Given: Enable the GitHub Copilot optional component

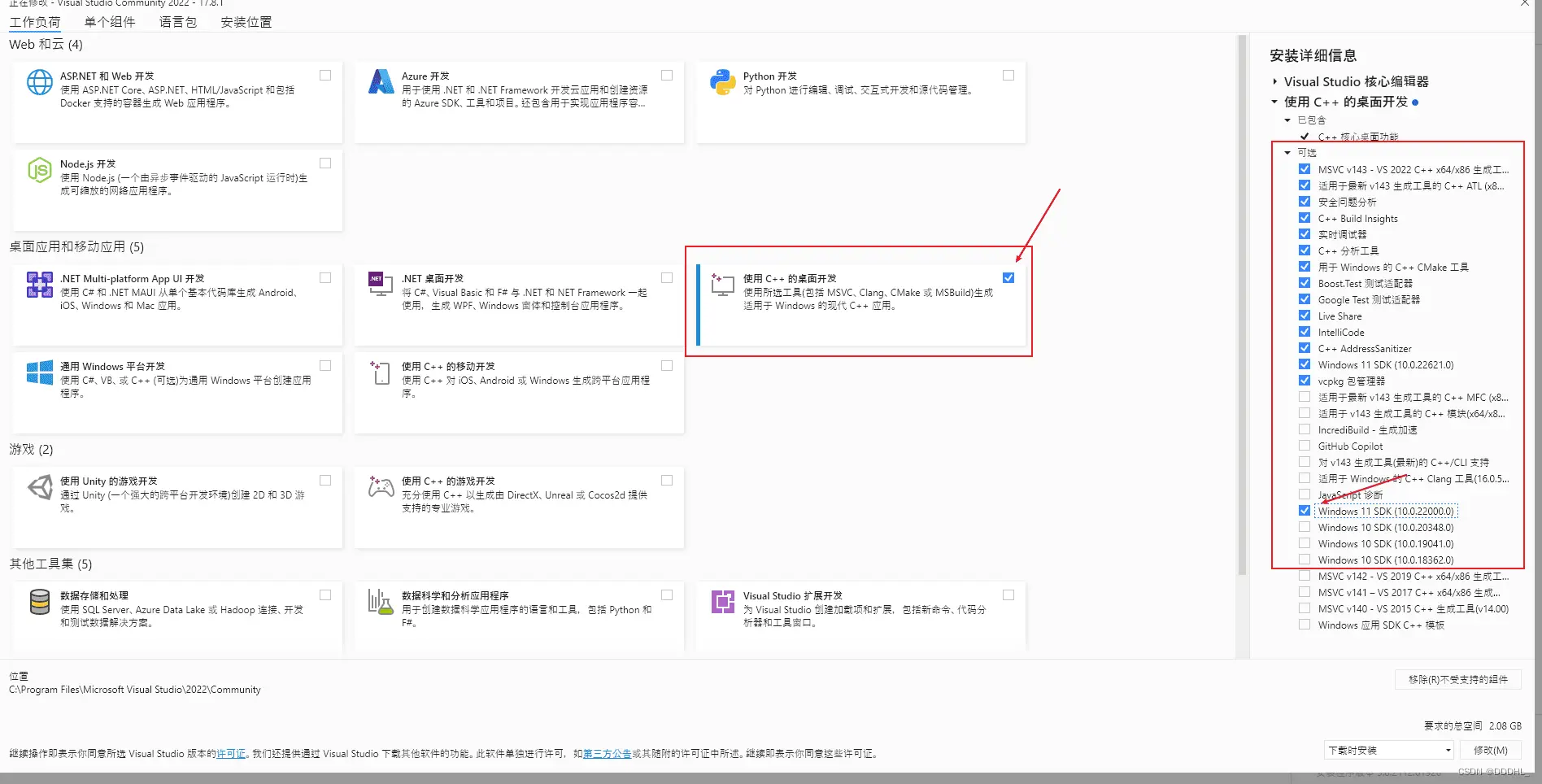Looking at the screenshot, I should click(1305, 446).
